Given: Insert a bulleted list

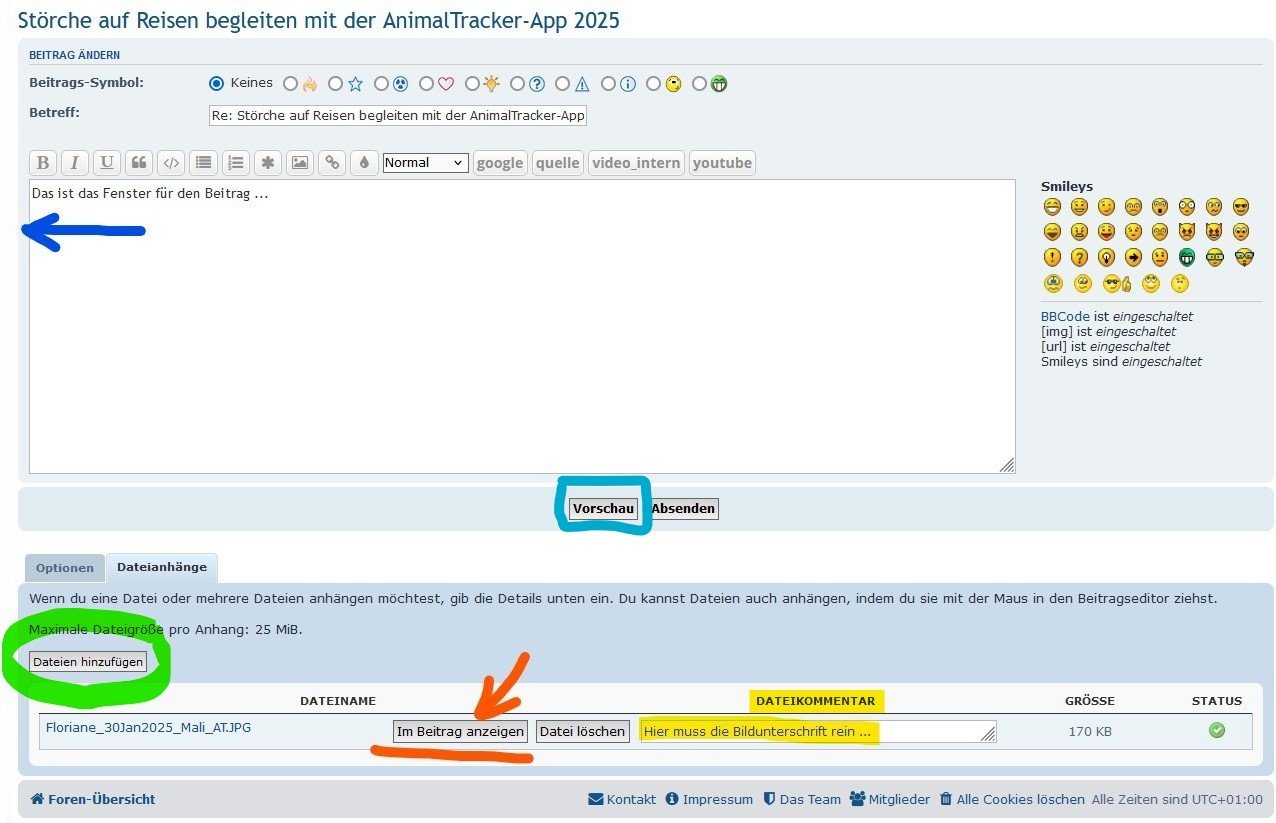Looking at the screenshot, I should [x=203, y=163].
